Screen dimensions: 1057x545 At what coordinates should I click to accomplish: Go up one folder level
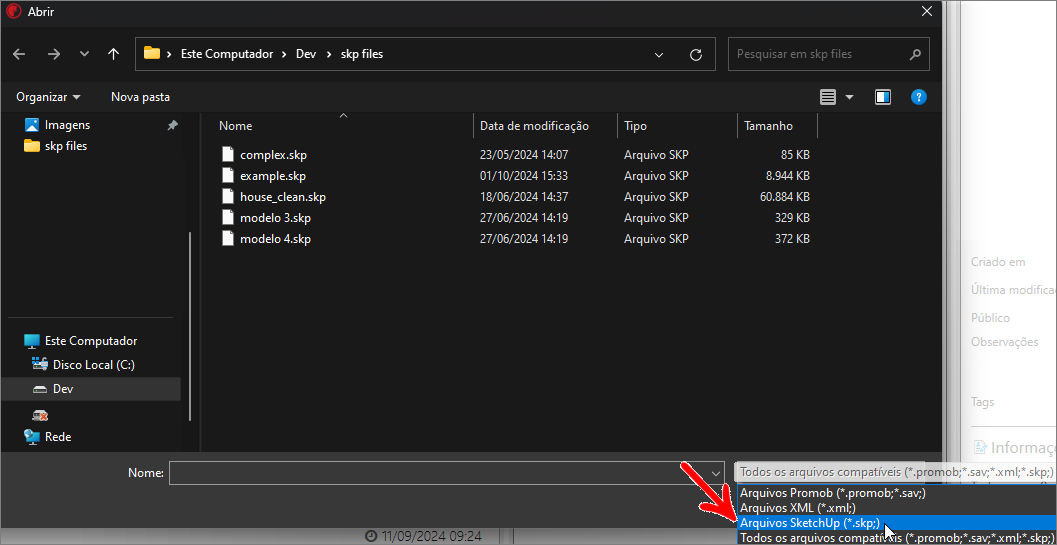[x=113, y=55]
